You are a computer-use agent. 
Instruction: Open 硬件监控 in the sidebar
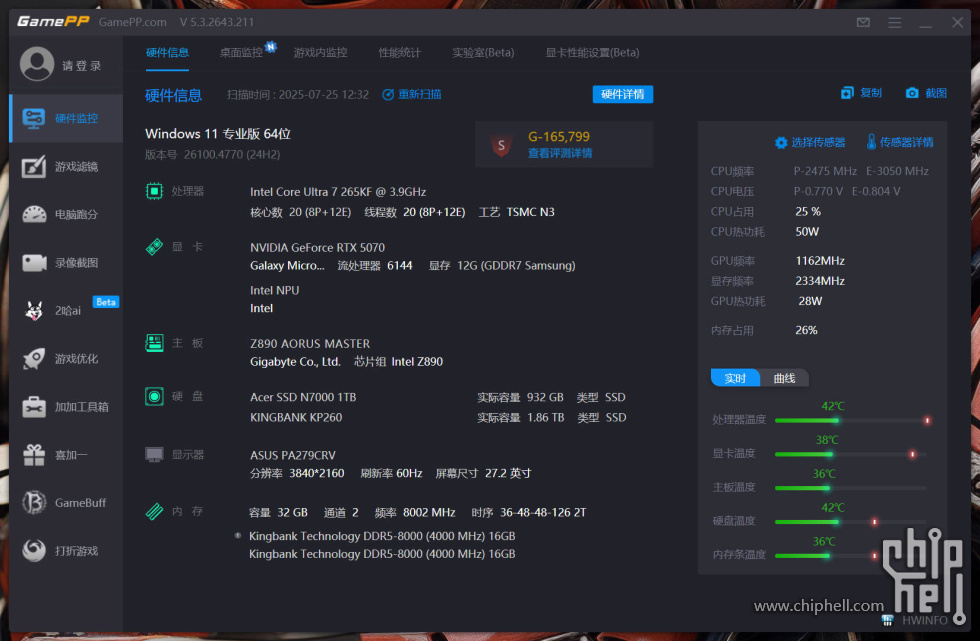66,118
